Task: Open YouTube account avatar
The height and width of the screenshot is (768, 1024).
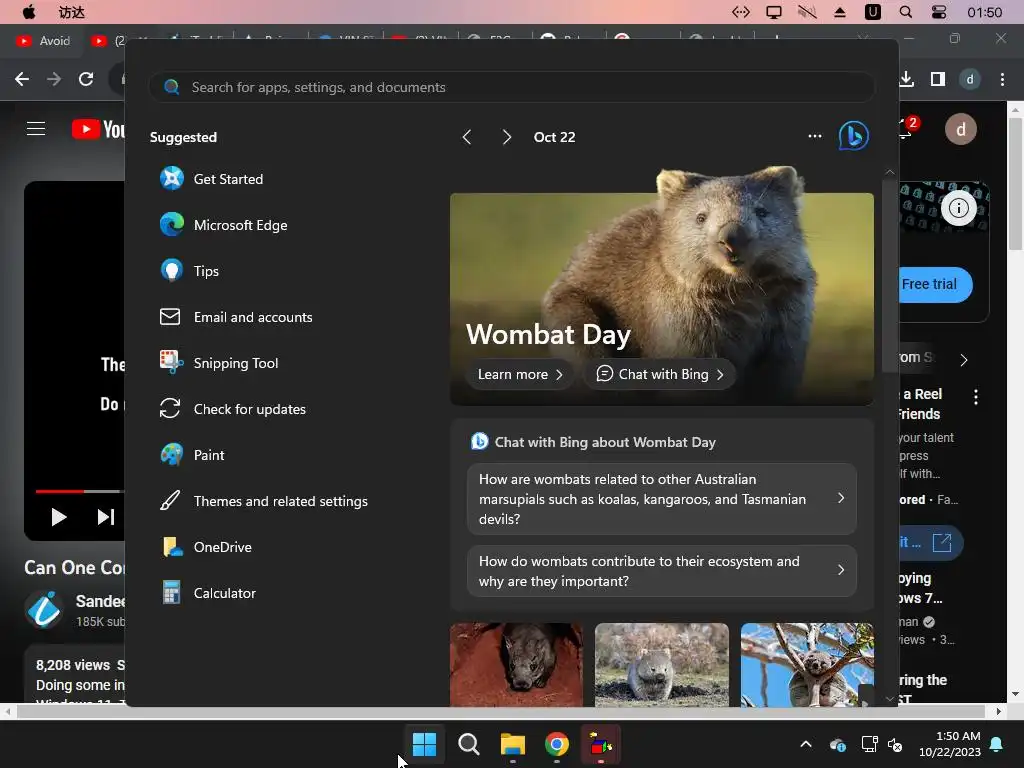Action: click(961, 129)
